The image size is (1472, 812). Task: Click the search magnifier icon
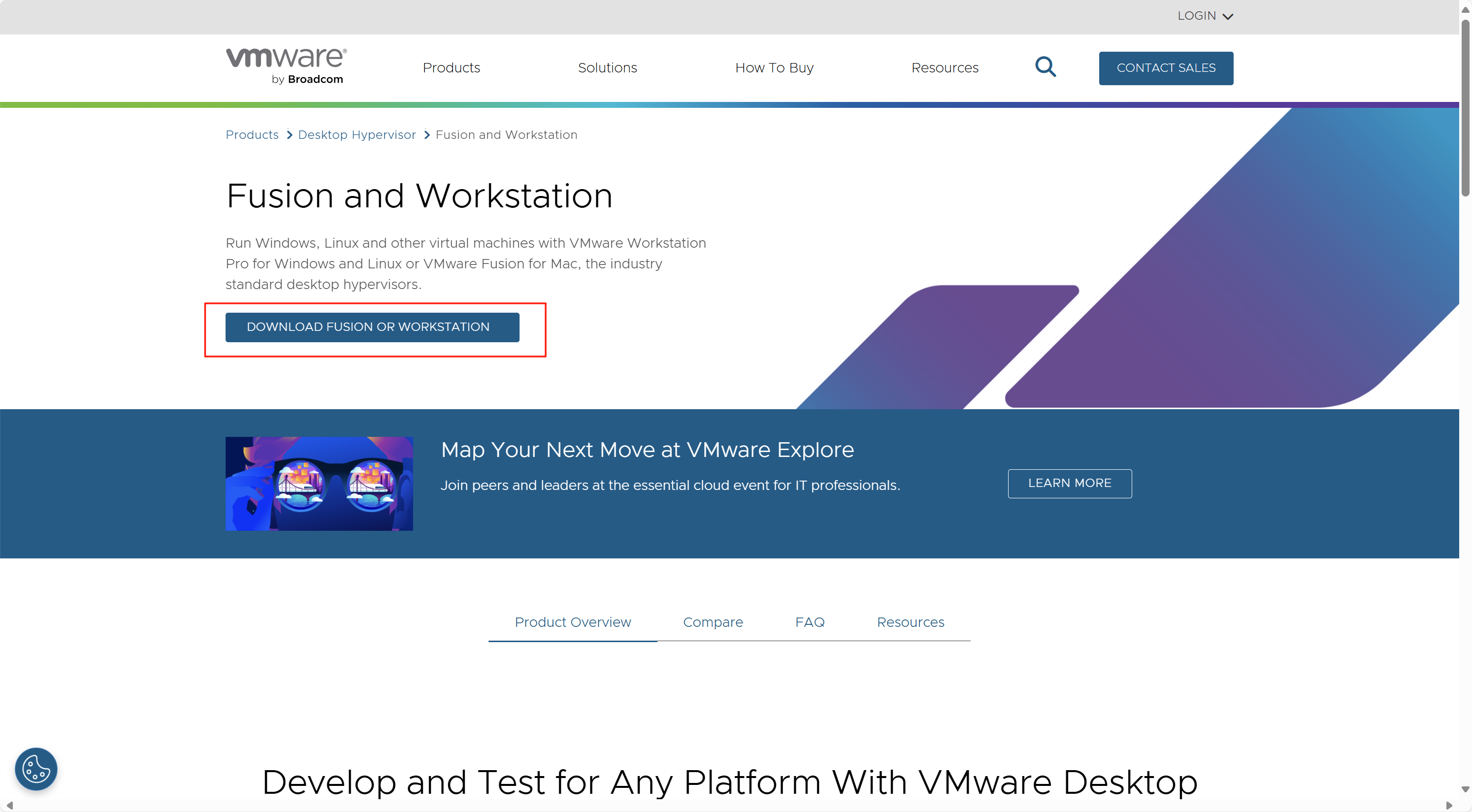(1045, 67)
